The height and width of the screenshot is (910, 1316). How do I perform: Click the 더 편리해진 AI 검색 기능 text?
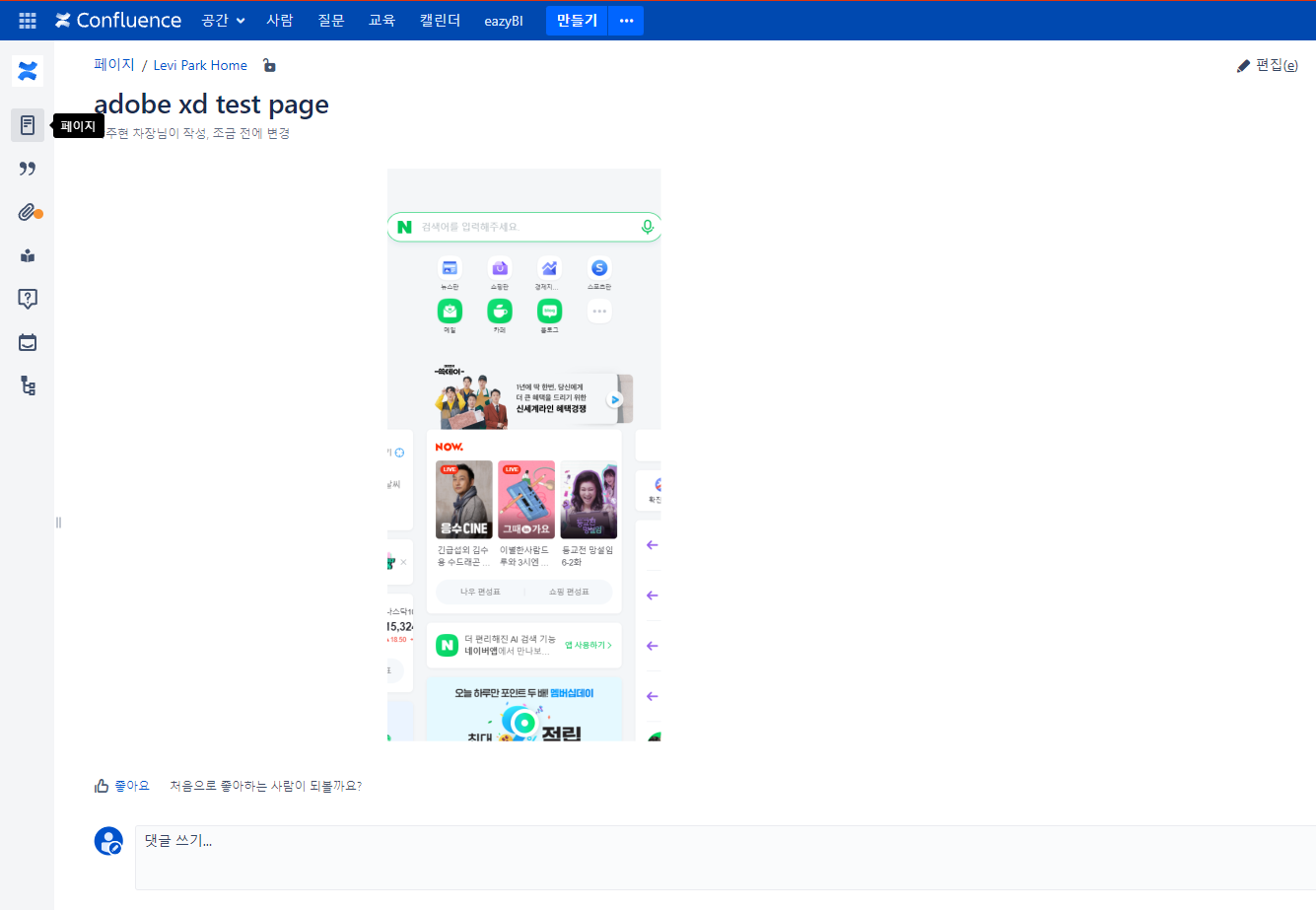[510, 639]
